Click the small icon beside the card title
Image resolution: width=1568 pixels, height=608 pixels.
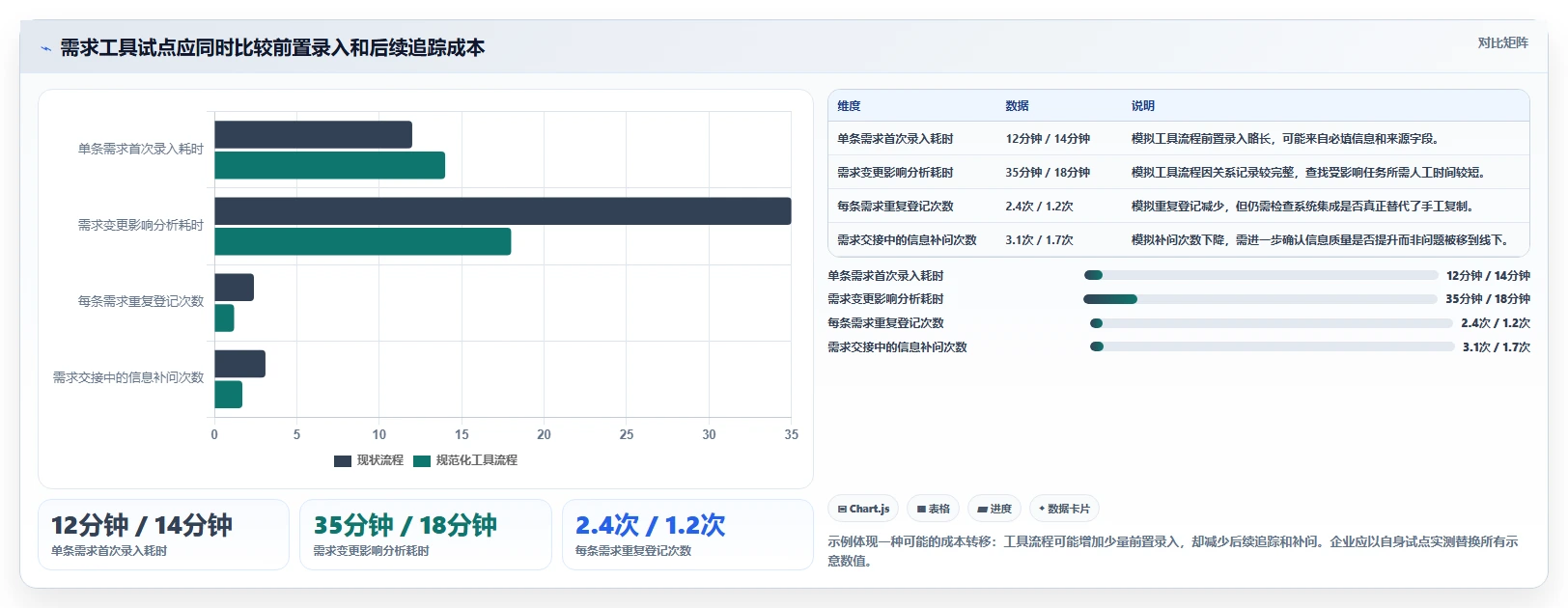[x=45, y=48]
